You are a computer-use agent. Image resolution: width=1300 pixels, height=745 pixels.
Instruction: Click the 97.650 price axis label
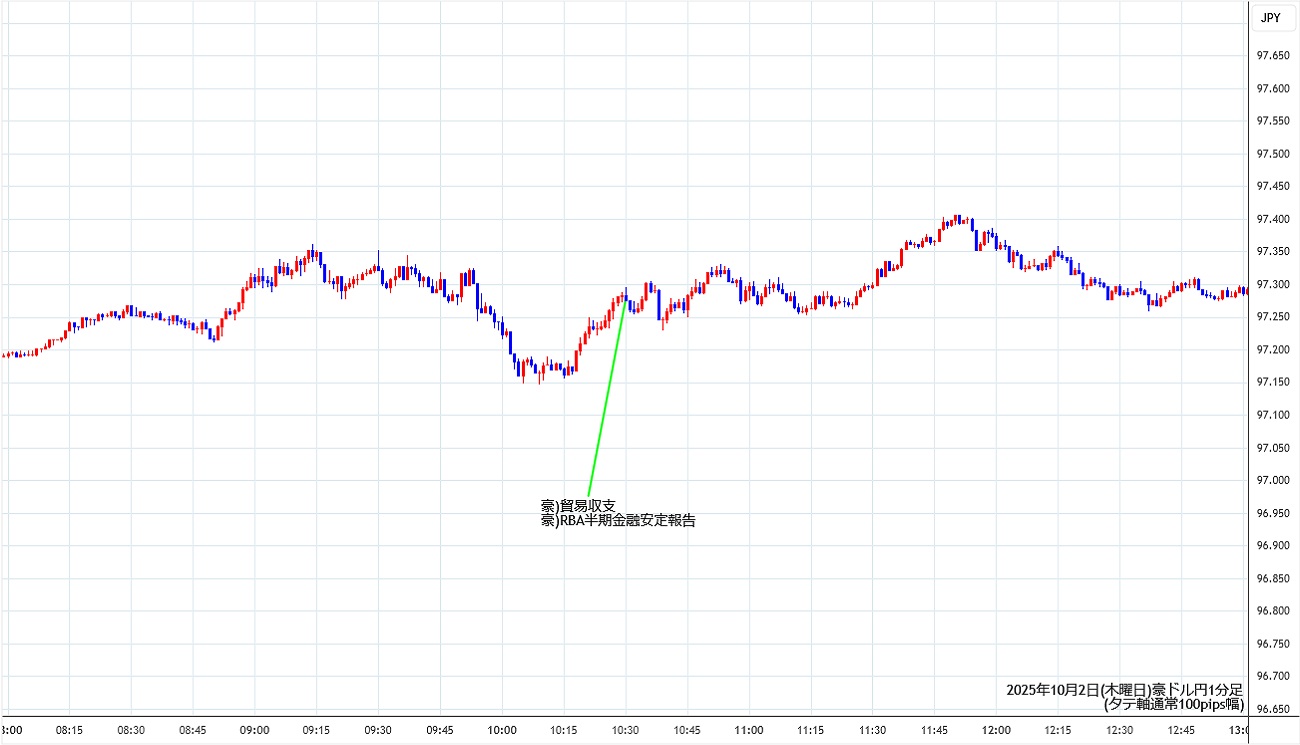(1272, 56)
